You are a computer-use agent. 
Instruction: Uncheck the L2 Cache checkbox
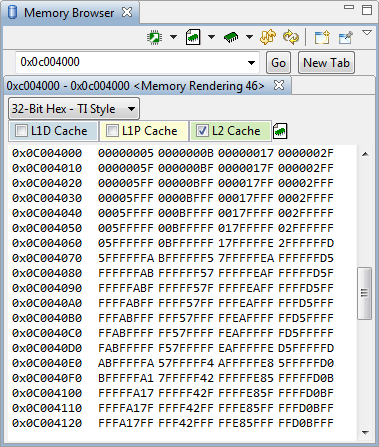(x=202, y=131)
